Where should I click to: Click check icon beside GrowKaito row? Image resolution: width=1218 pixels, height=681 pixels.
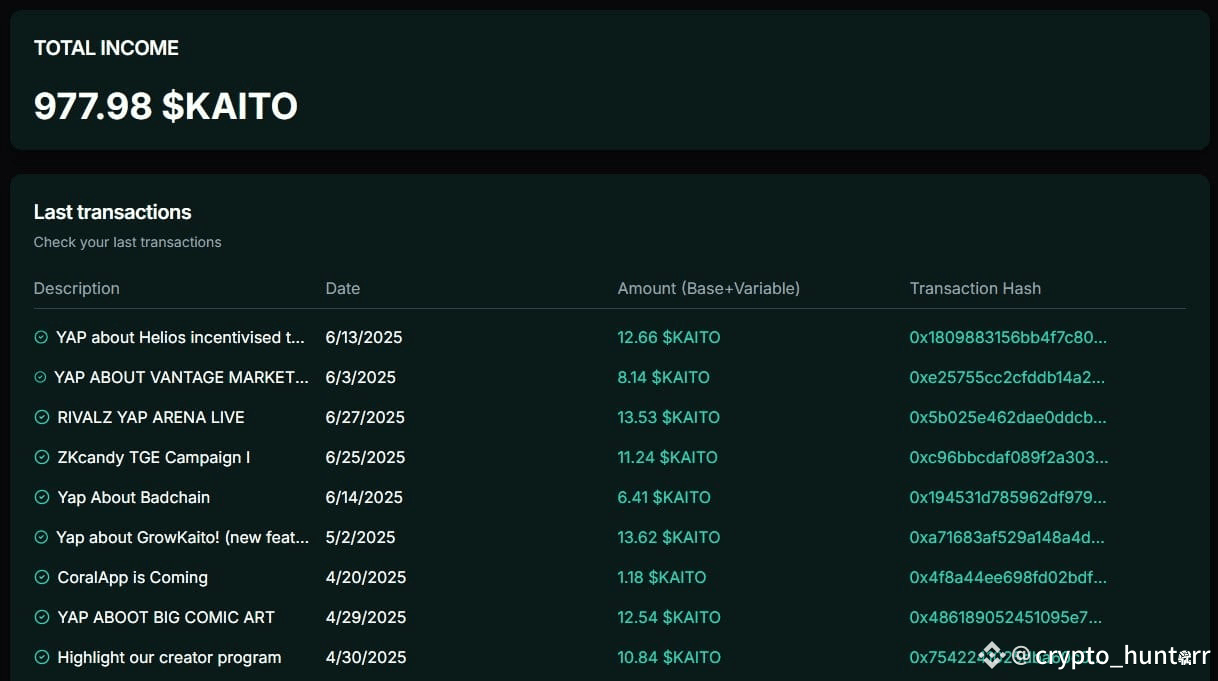[41, 538]
